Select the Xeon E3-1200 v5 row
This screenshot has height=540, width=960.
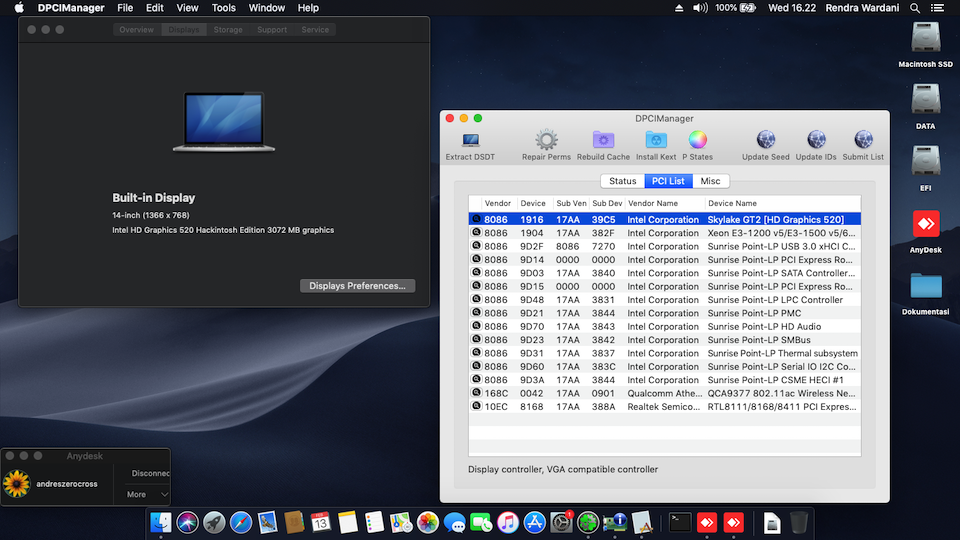(x=665, y=233)
